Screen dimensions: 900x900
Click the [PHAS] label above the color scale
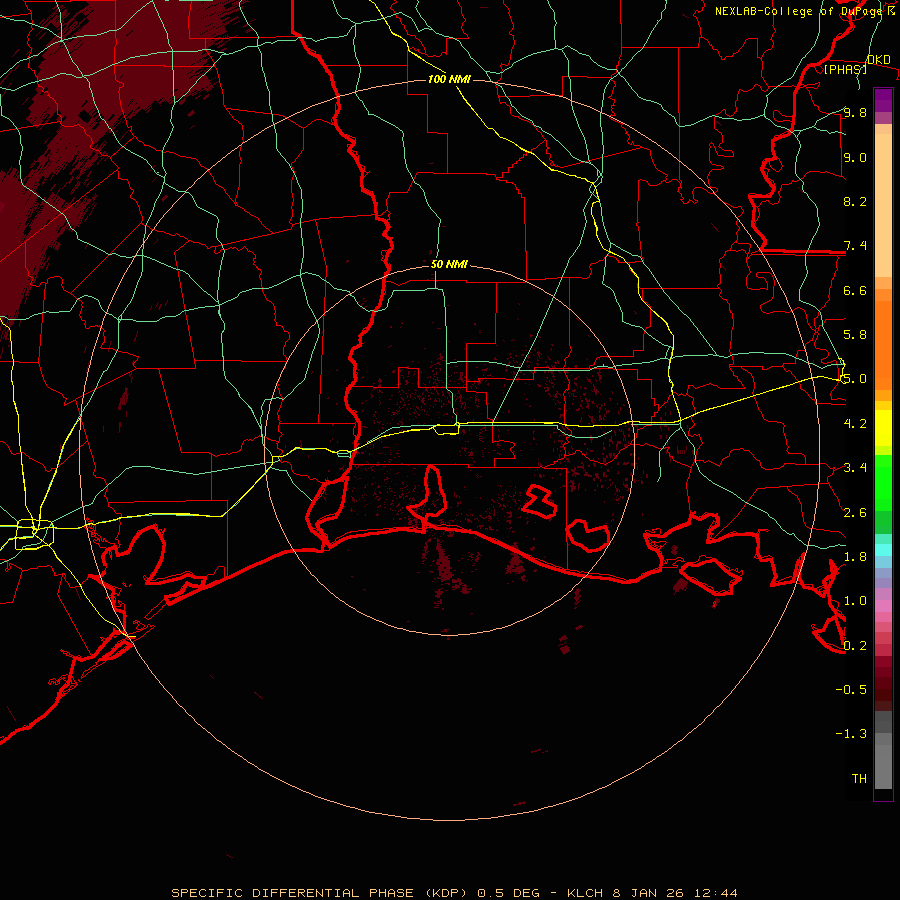(x=845, y=70)
